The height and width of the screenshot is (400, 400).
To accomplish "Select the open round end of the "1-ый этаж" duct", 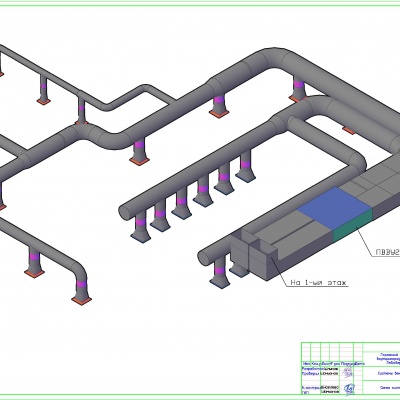I will coord(204,258).
